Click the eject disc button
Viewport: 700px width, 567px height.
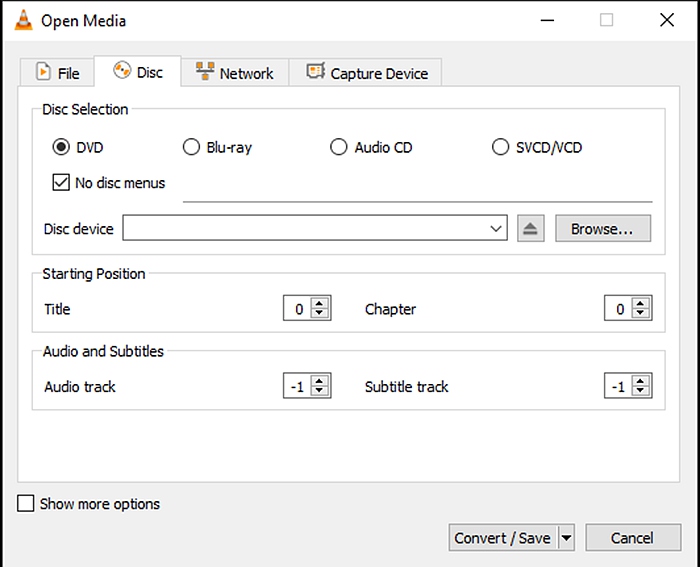pos(530,229)
